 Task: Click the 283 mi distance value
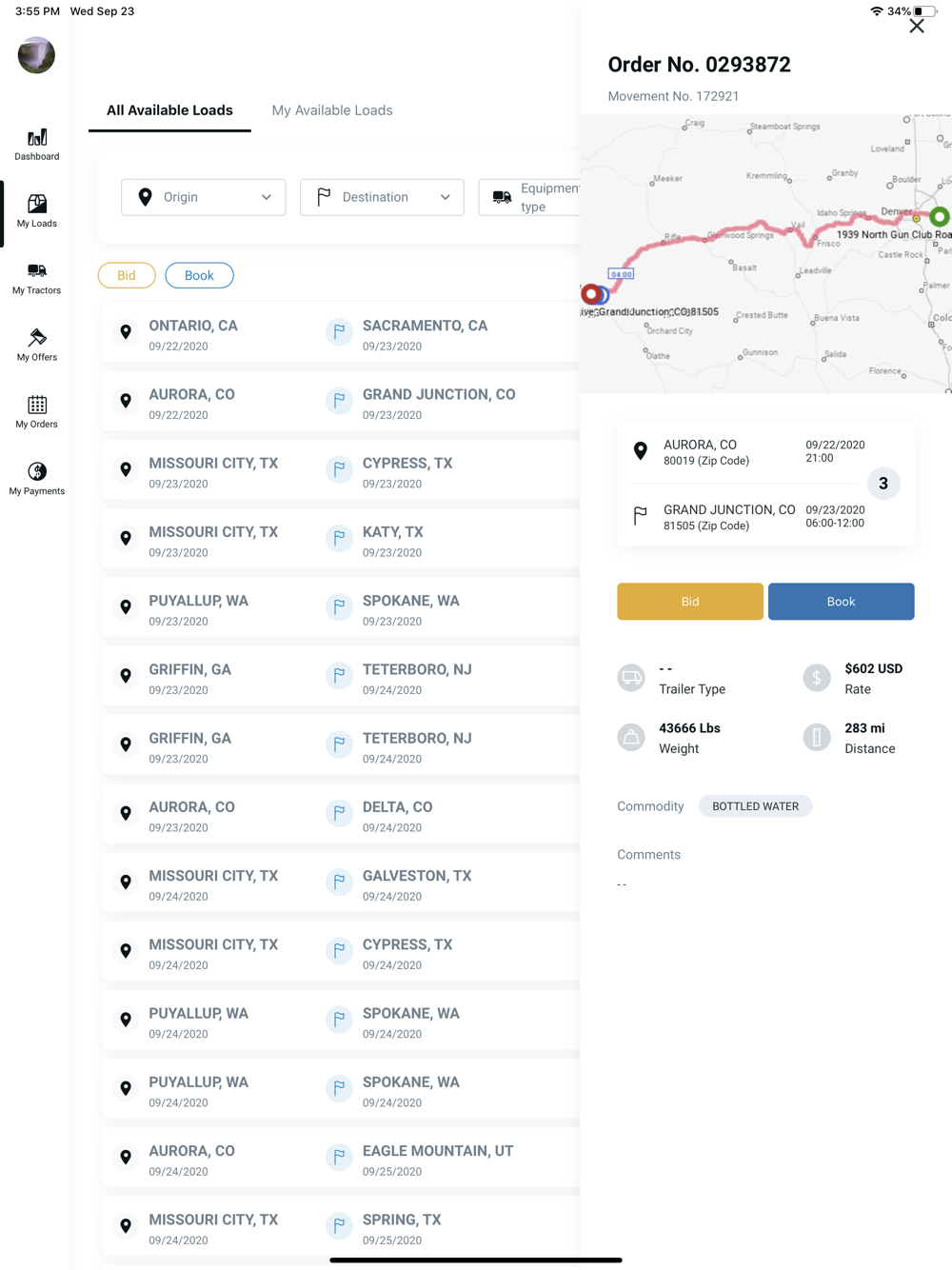coord(864,728)
